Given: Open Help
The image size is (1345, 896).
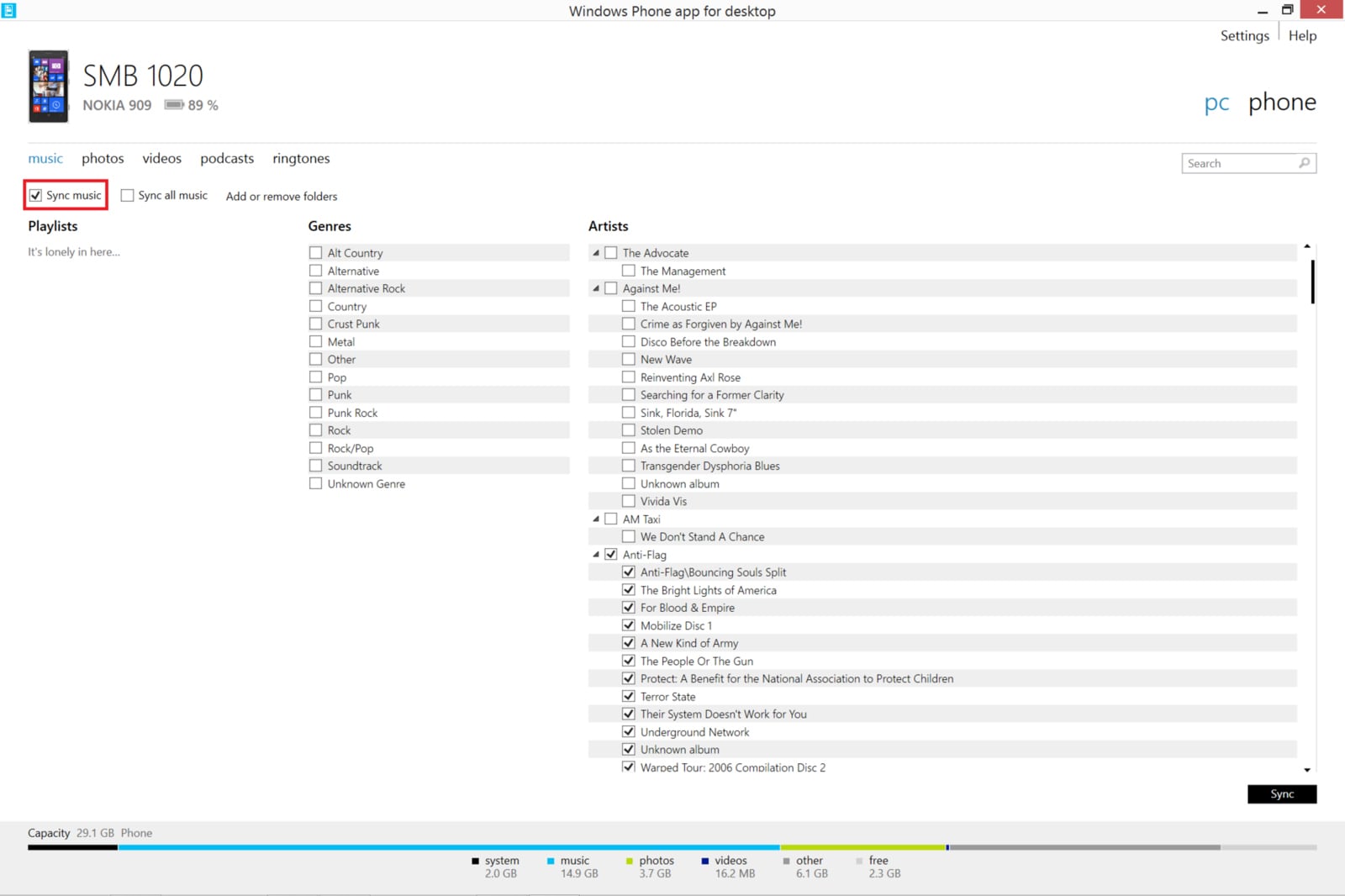Looking at the screenshot, I should pos(1302,35).
